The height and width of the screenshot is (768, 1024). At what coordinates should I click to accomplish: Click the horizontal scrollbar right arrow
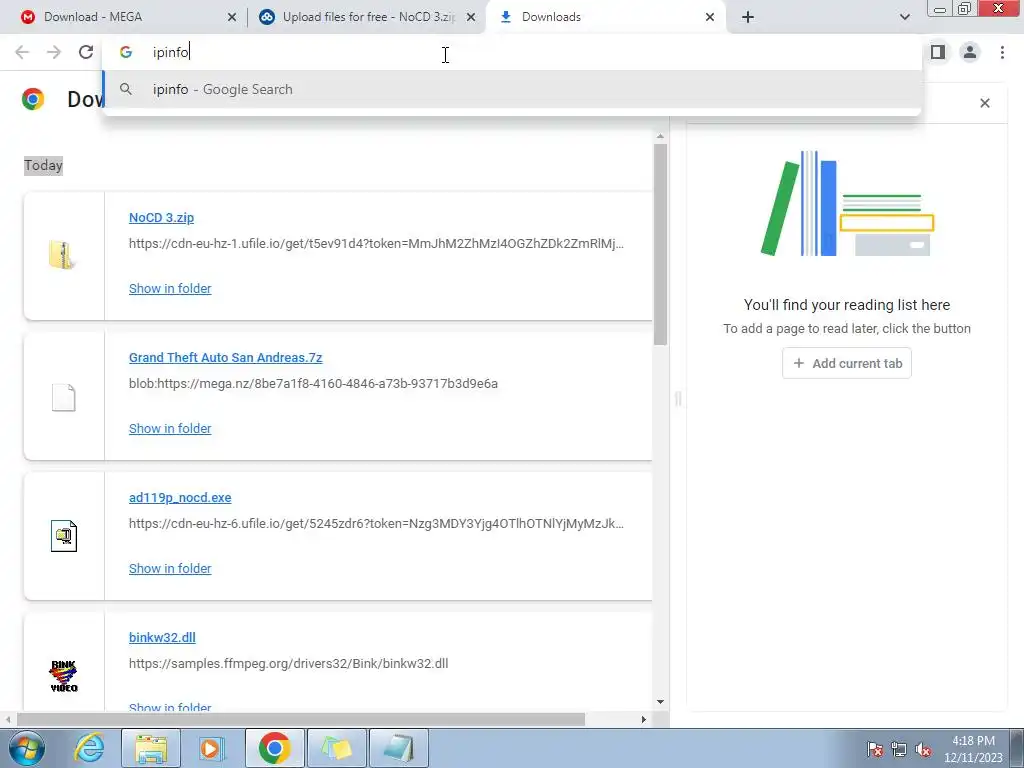(643, 720)
